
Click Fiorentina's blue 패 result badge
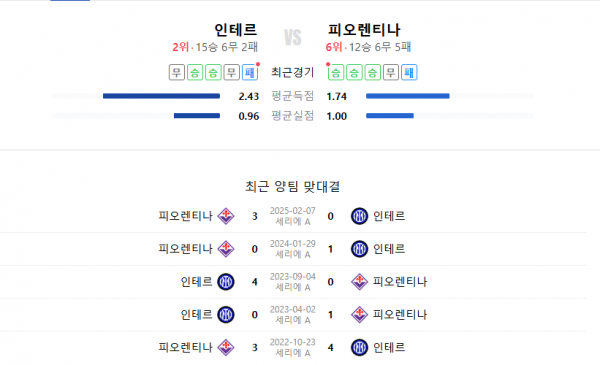[409, 72]
